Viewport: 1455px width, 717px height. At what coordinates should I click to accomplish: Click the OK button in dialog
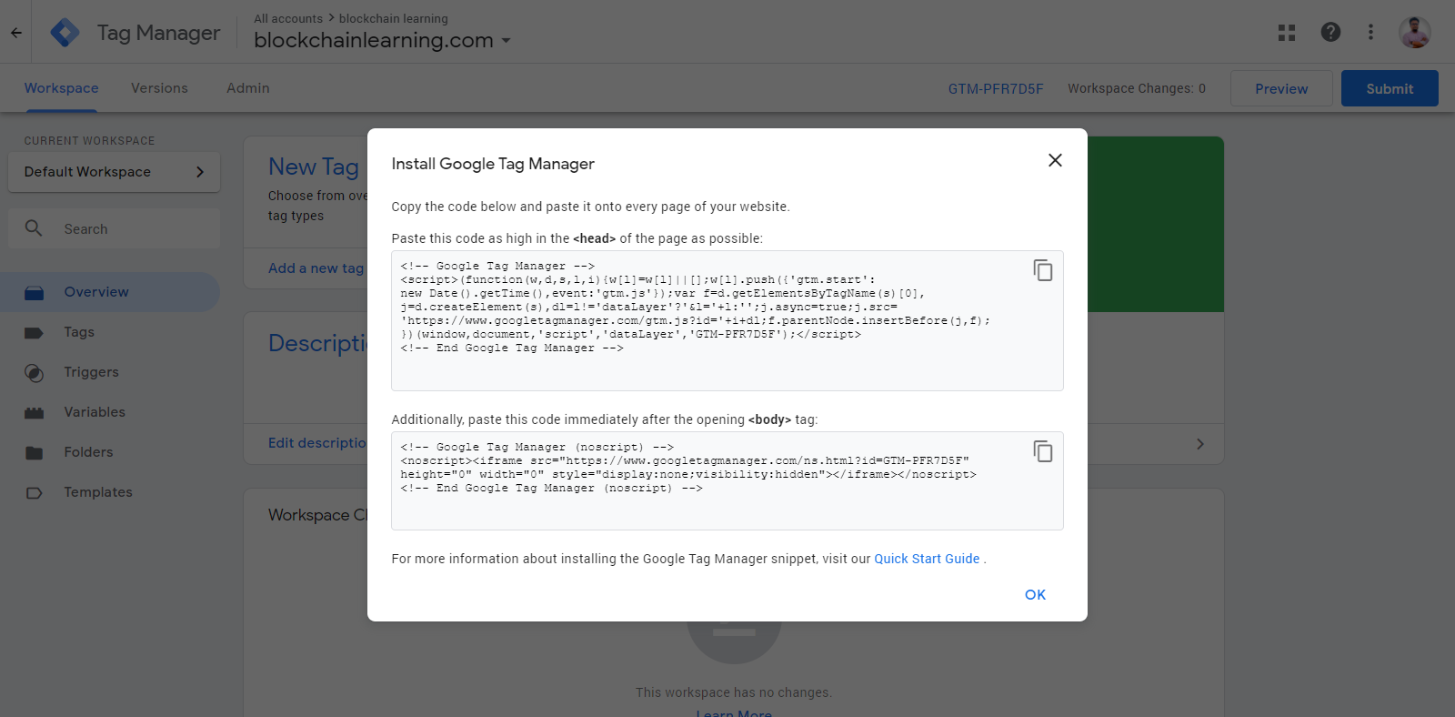pos(1035,594)
